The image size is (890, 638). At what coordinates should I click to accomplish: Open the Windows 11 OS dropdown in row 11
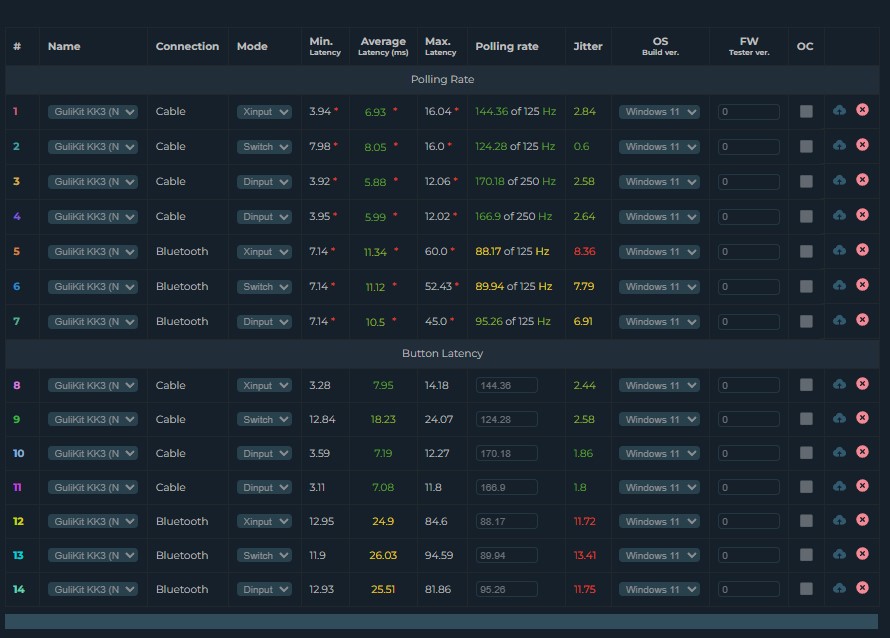[x=660, y=488]
